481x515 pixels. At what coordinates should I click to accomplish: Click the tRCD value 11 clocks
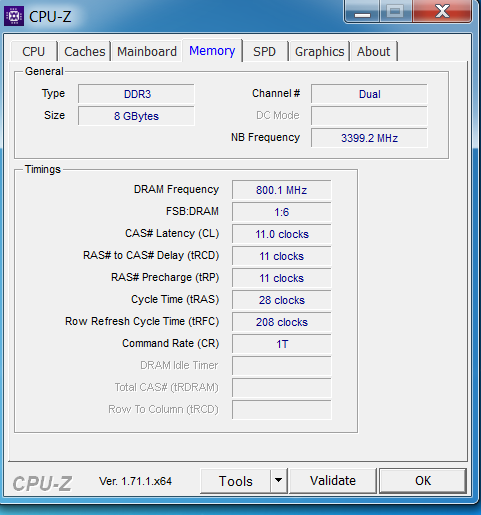point(282,256)
